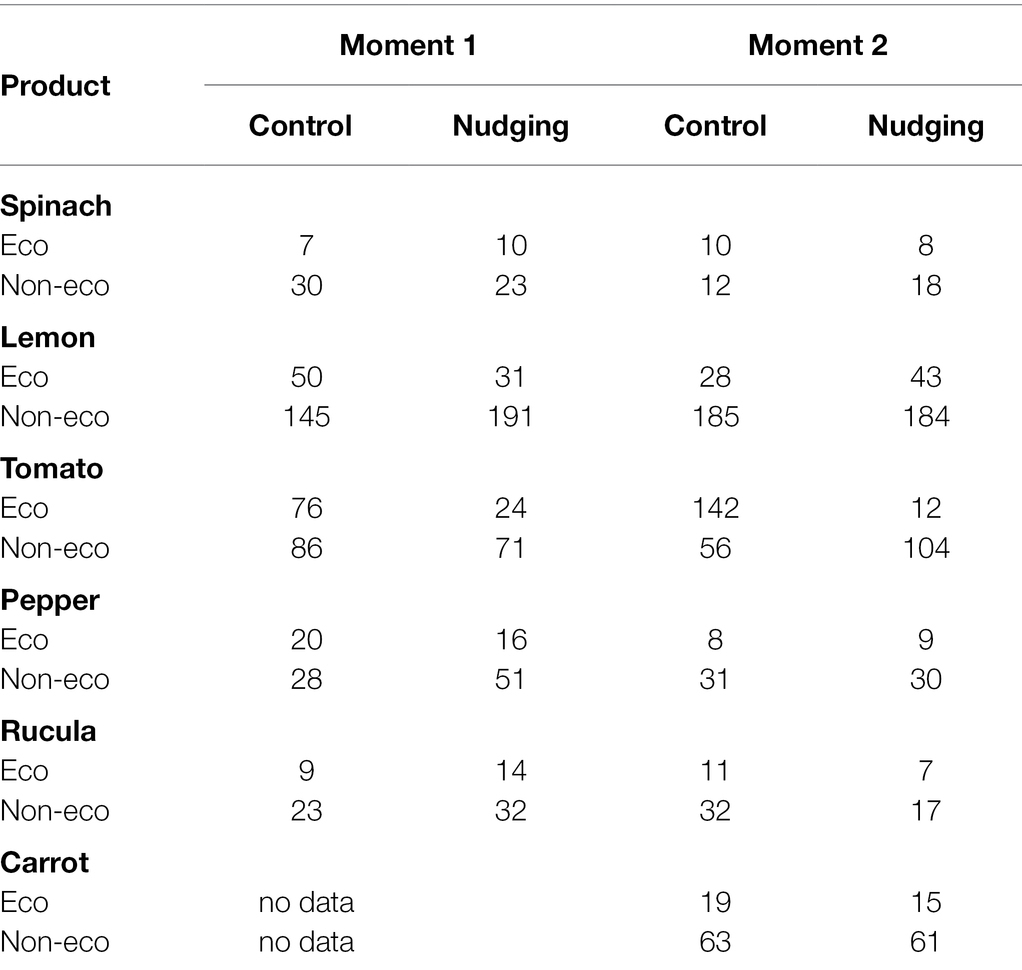
Task: Click the Carrot product heading
Action: [45, 862]
